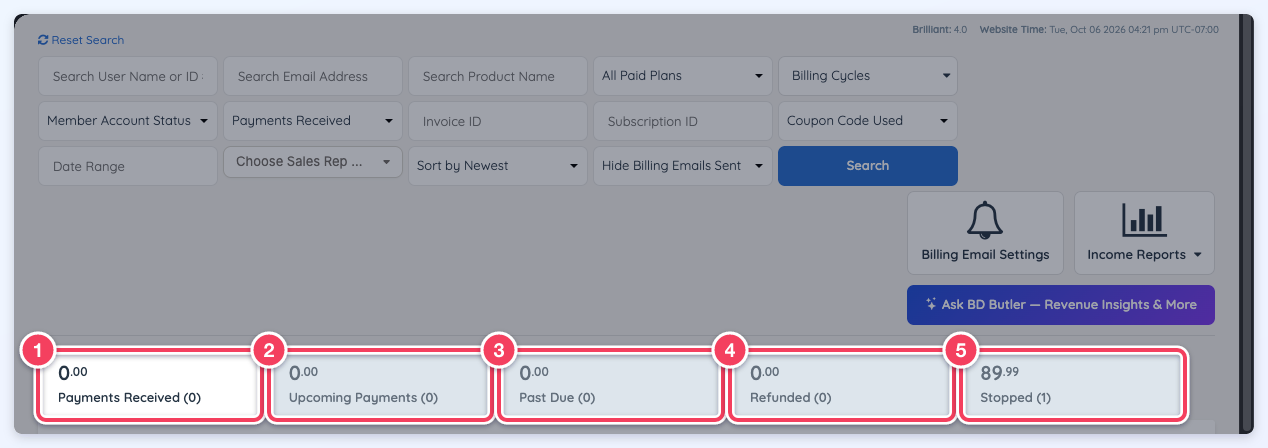The width and height of the screenshot is (1268, 448).
Task: Expand the Member Account Status dropdown
Action: click(128, 121)
